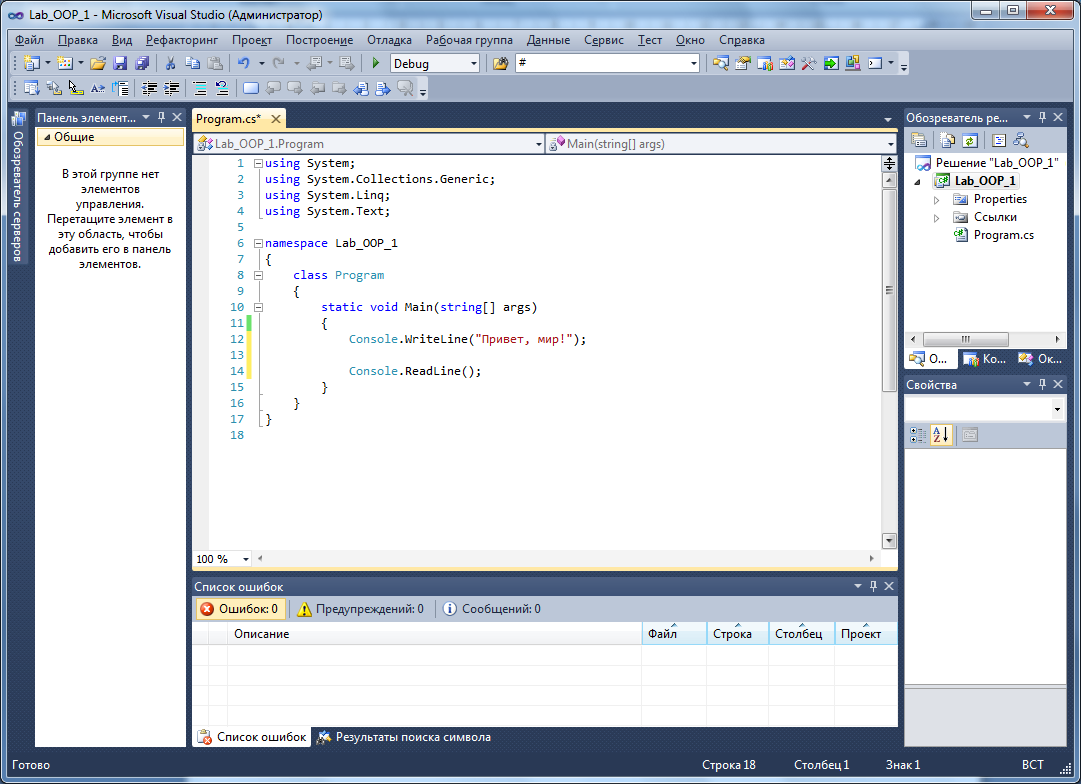
Task: Click the Refresh icon in Solution Explorer
Action: click(x=969, y=141)
